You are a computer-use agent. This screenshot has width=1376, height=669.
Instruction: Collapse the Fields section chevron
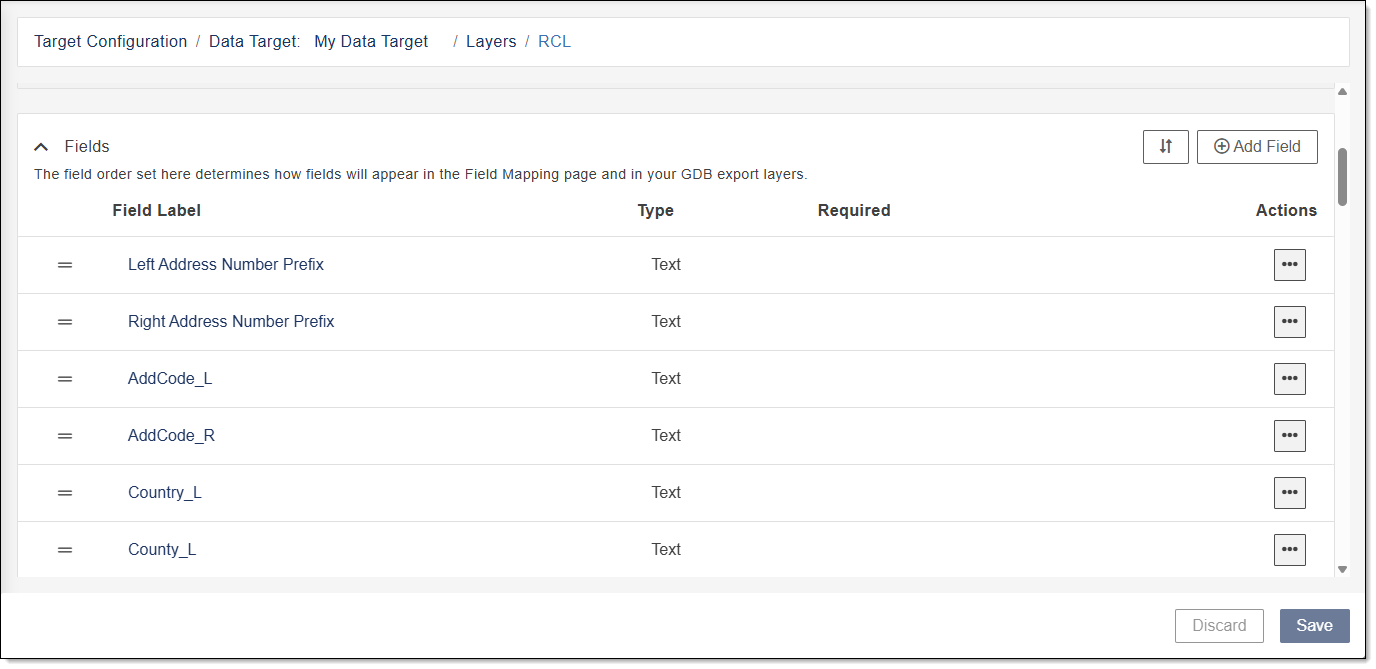click(41, 147)
